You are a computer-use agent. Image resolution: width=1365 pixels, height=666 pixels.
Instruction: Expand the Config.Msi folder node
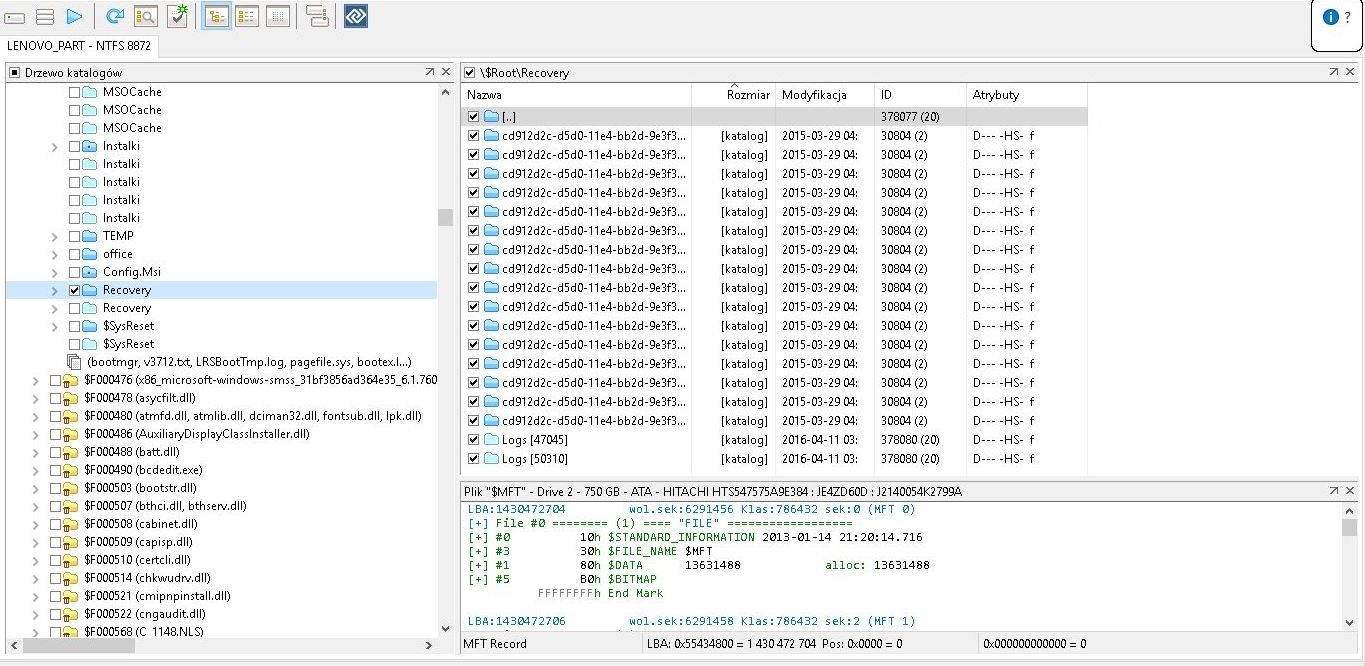(x=55, y=272)
